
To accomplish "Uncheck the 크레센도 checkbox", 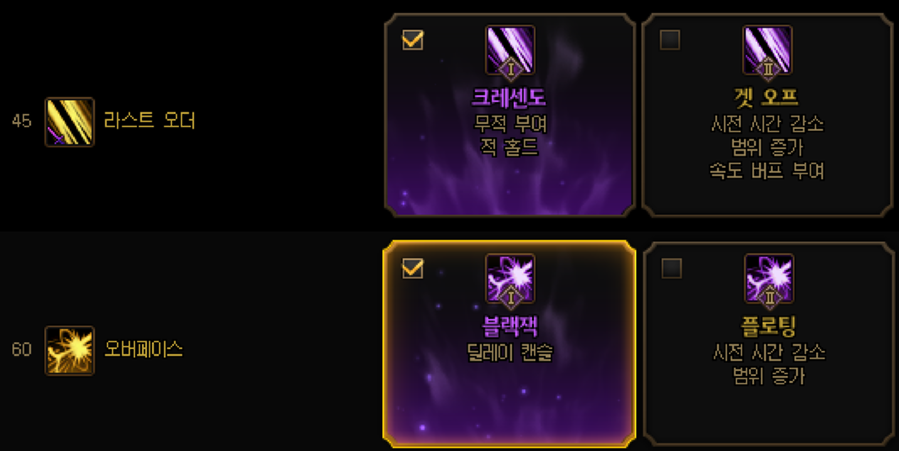I will pos(413,40).
